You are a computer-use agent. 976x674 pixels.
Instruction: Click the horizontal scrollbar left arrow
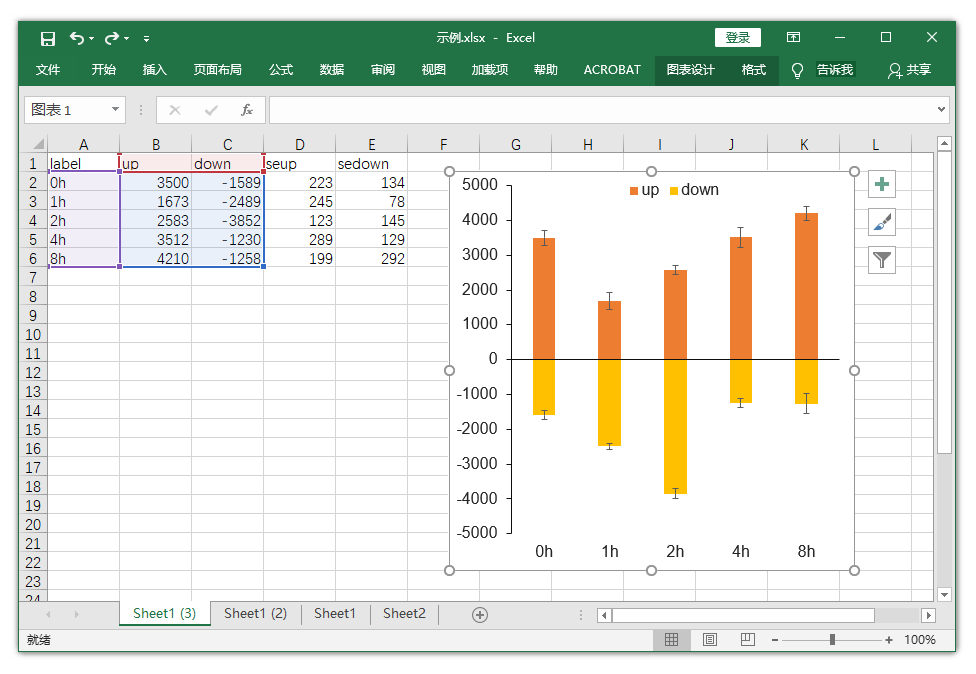[x=604, y=615]
